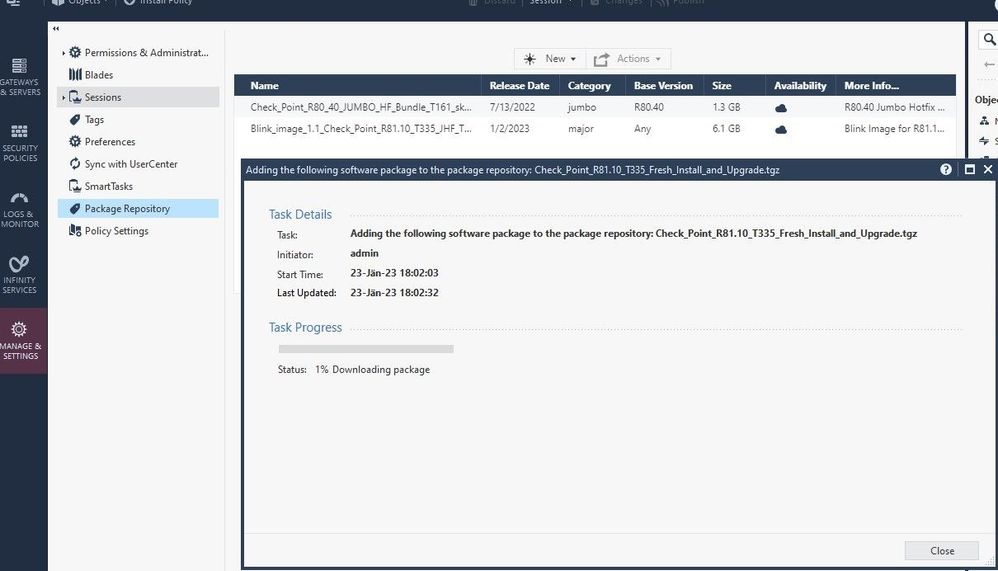The height and width of the screenshot is (571, 998).
Task: Click the 6.1 GB size cell
Action: (x=726, y=129)
